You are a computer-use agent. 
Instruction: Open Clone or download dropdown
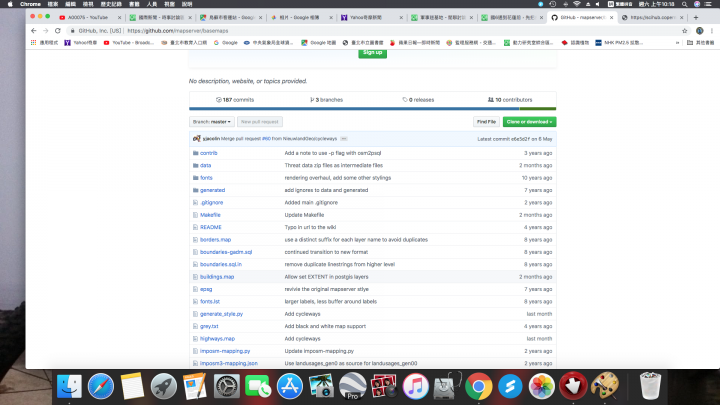pyautogui.click(x=529, y=122)
